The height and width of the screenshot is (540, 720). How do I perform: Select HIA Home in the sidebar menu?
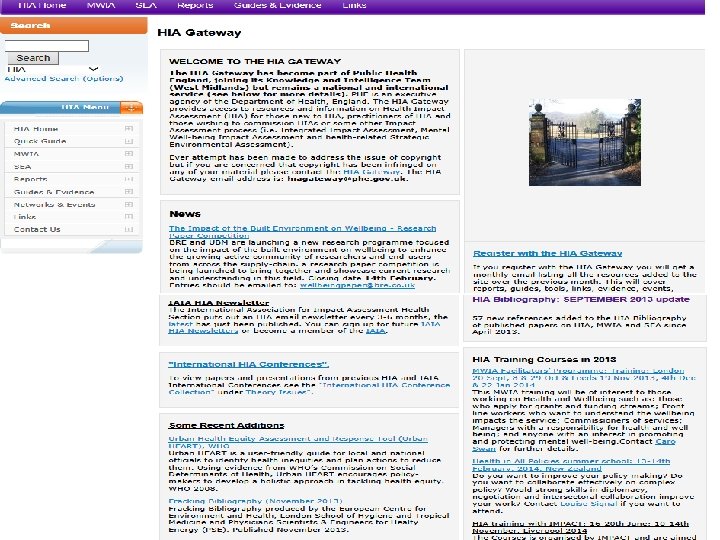coord(36,129)
